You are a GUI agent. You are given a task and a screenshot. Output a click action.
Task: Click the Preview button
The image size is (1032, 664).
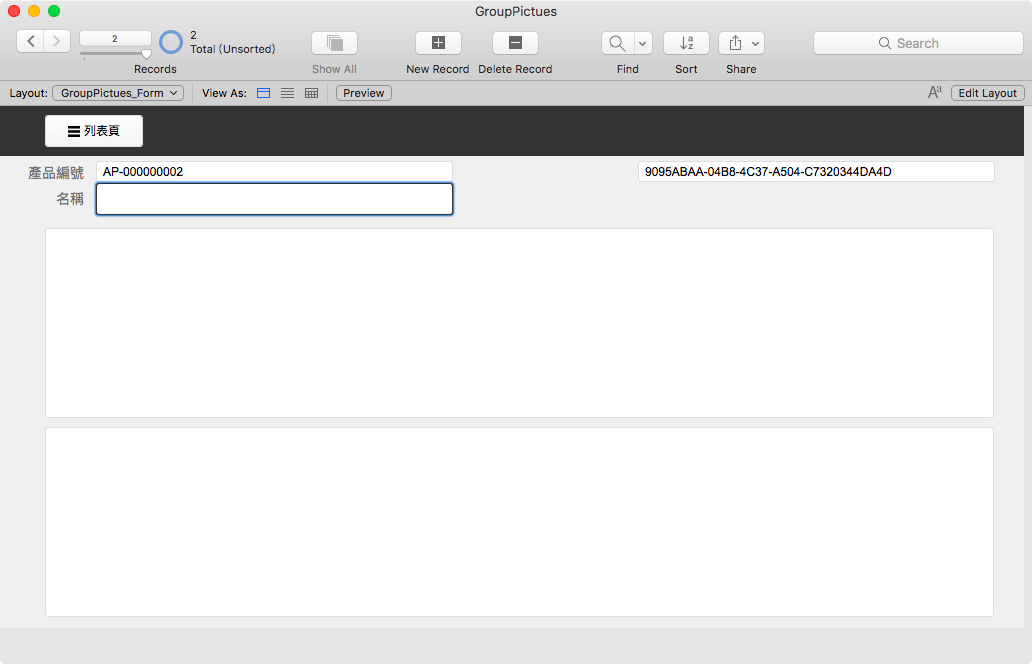click(364, 93)
